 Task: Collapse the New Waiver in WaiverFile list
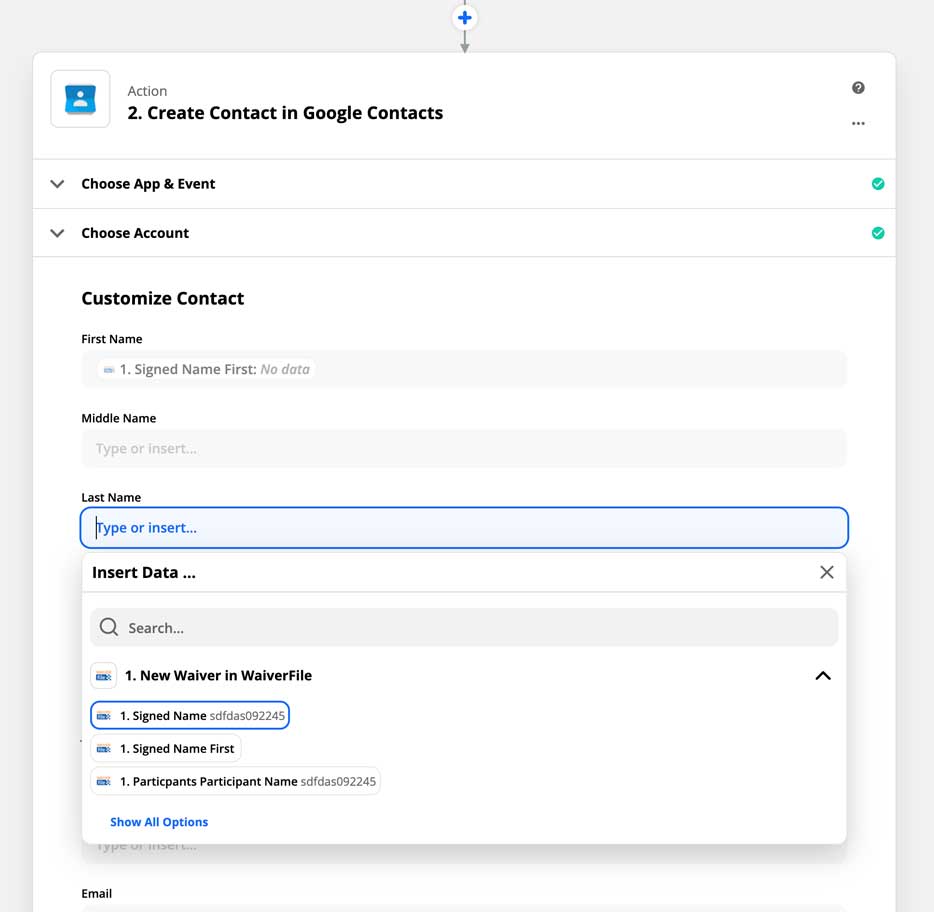[x=823, y=675]
